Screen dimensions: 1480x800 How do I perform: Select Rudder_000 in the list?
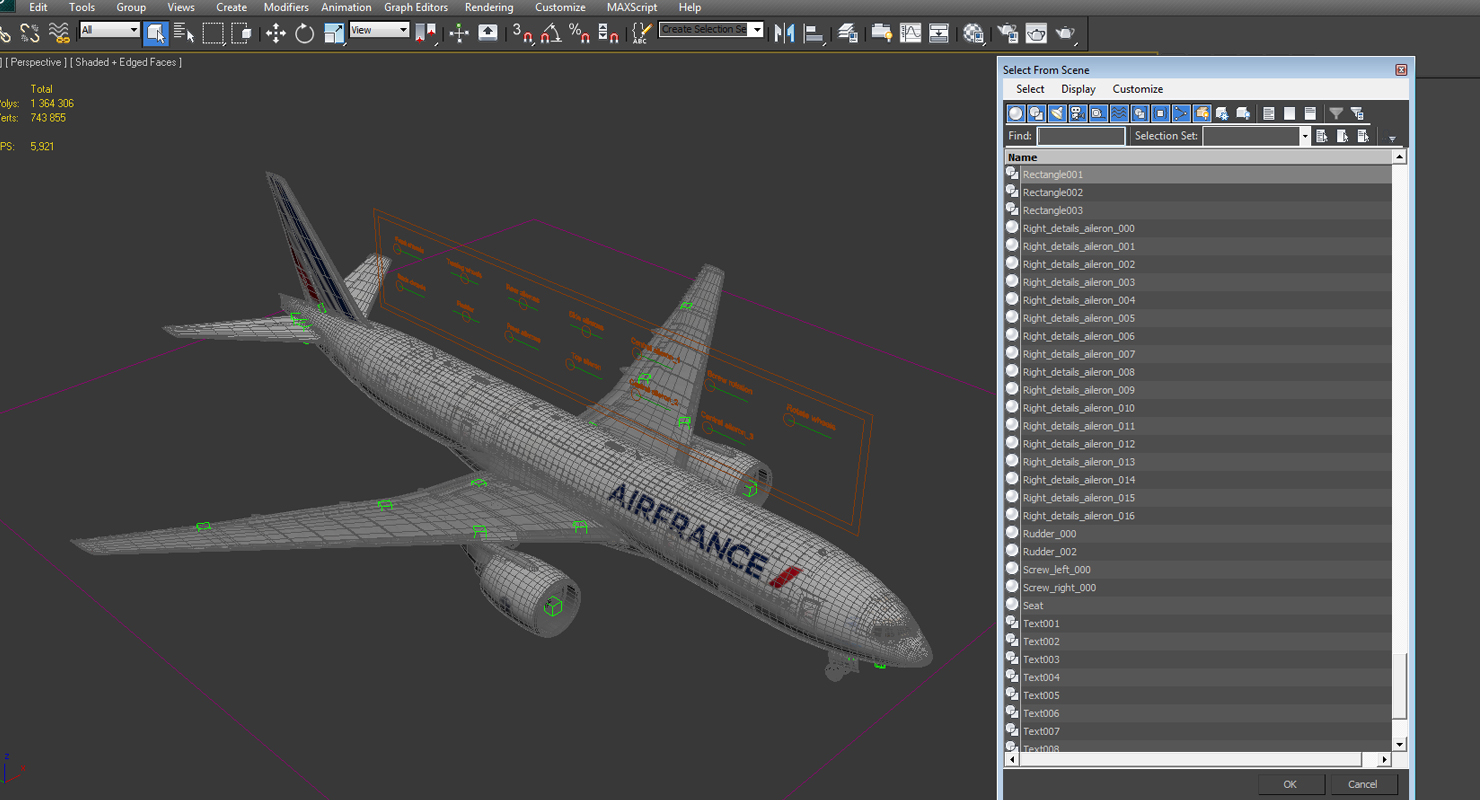coord(1198,534)
